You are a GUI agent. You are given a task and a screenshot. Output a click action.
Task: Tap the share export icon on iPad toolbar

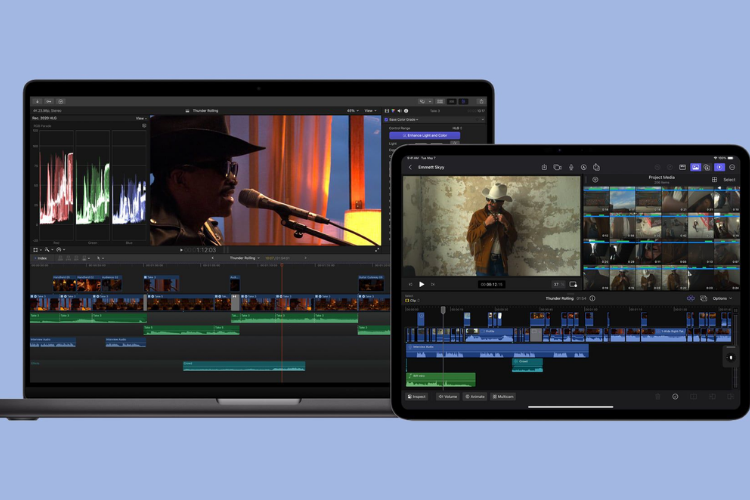click(x=596, y=167)
